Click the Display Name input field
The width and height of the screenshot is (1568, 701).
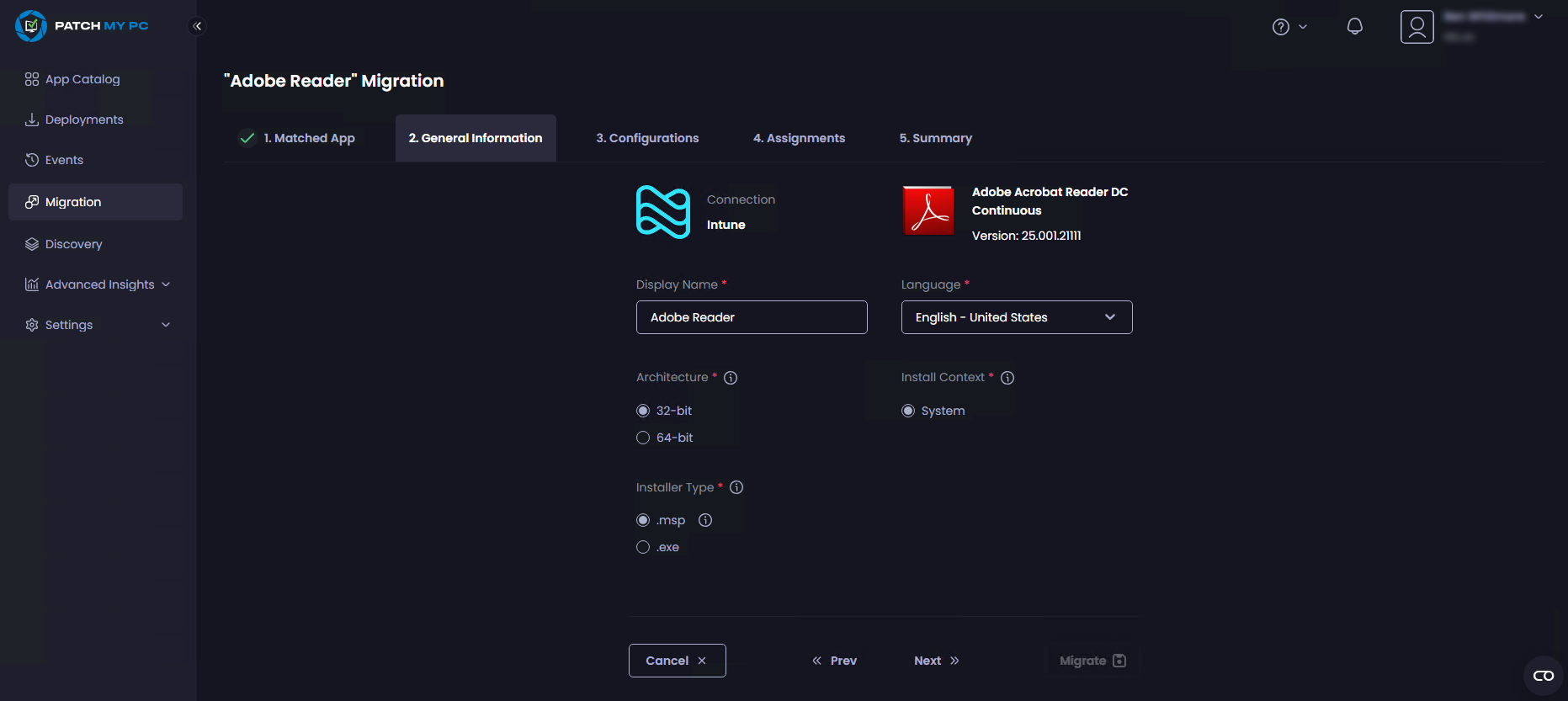pyautogui.click(x=752, y=317)
